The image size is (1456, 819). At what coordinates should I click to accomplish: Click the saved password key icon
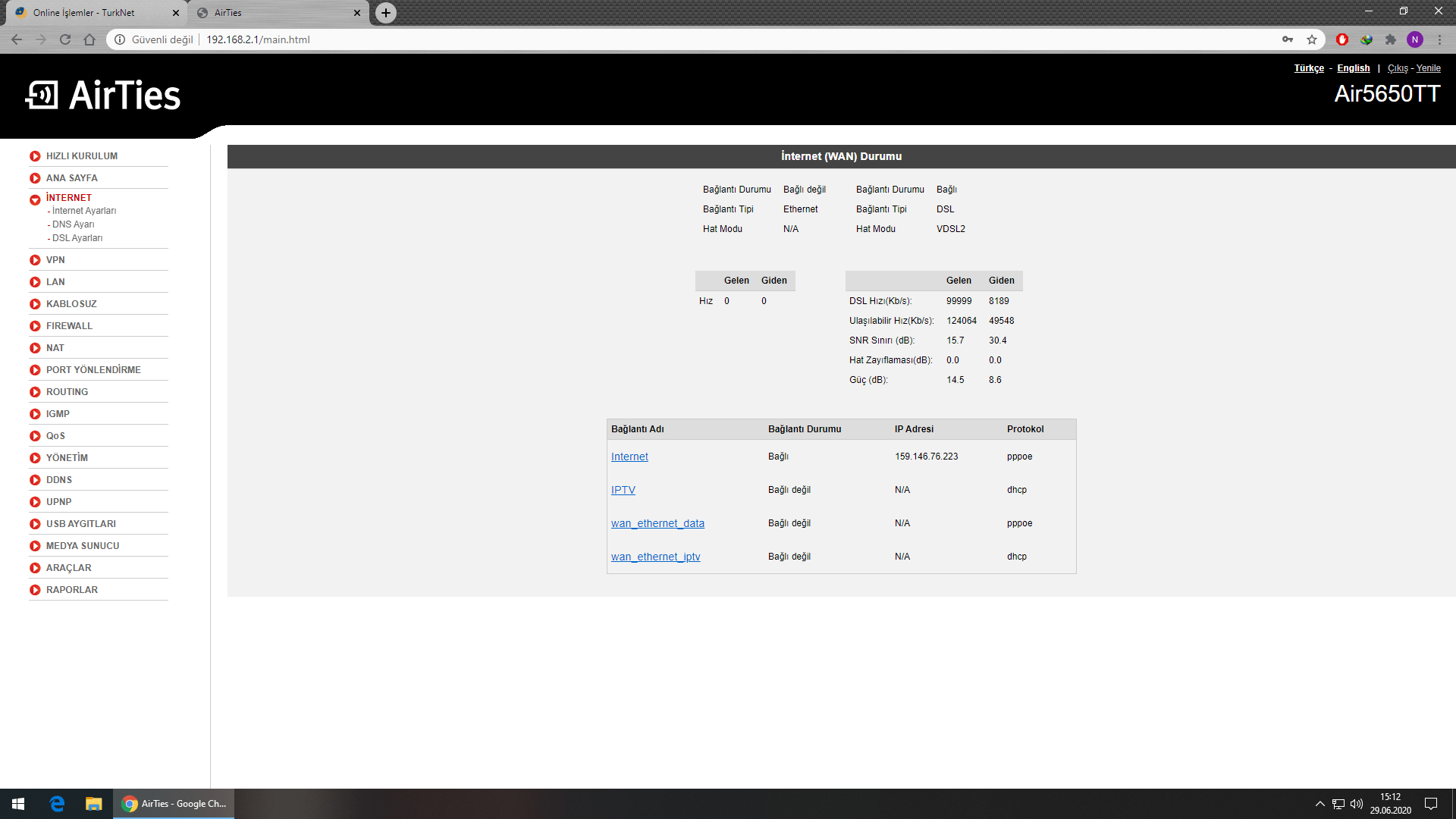pos(1288,39)
